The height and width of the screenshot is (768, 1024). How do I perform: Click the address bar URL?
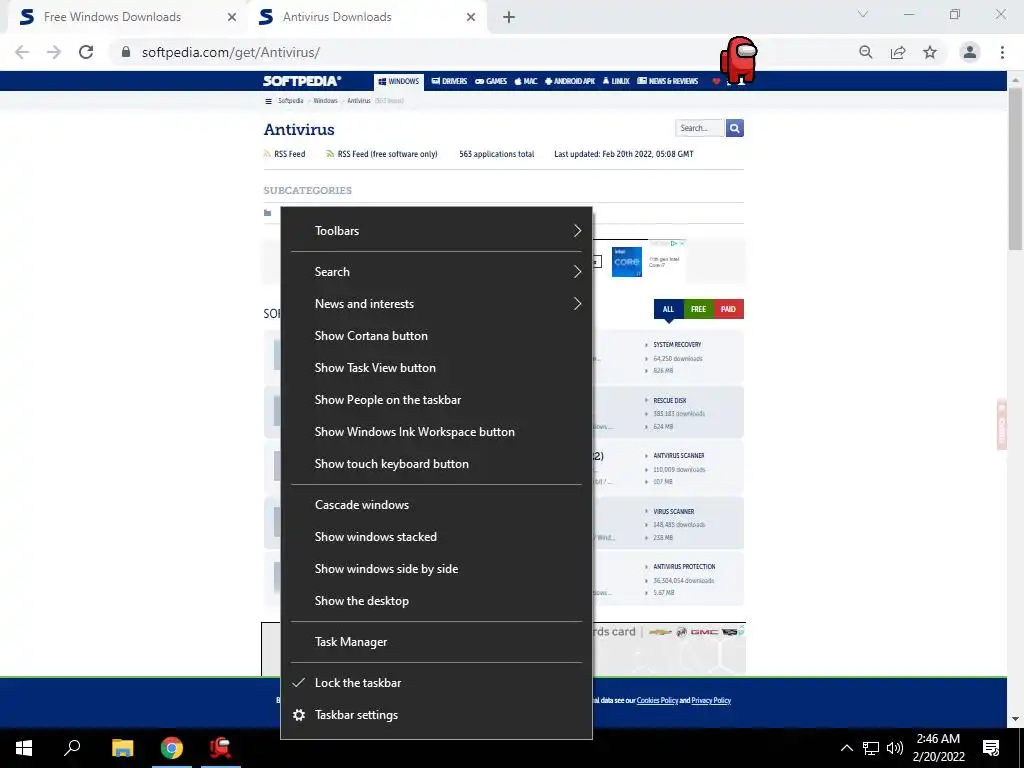pyautogui.click(x=231, y=52)
